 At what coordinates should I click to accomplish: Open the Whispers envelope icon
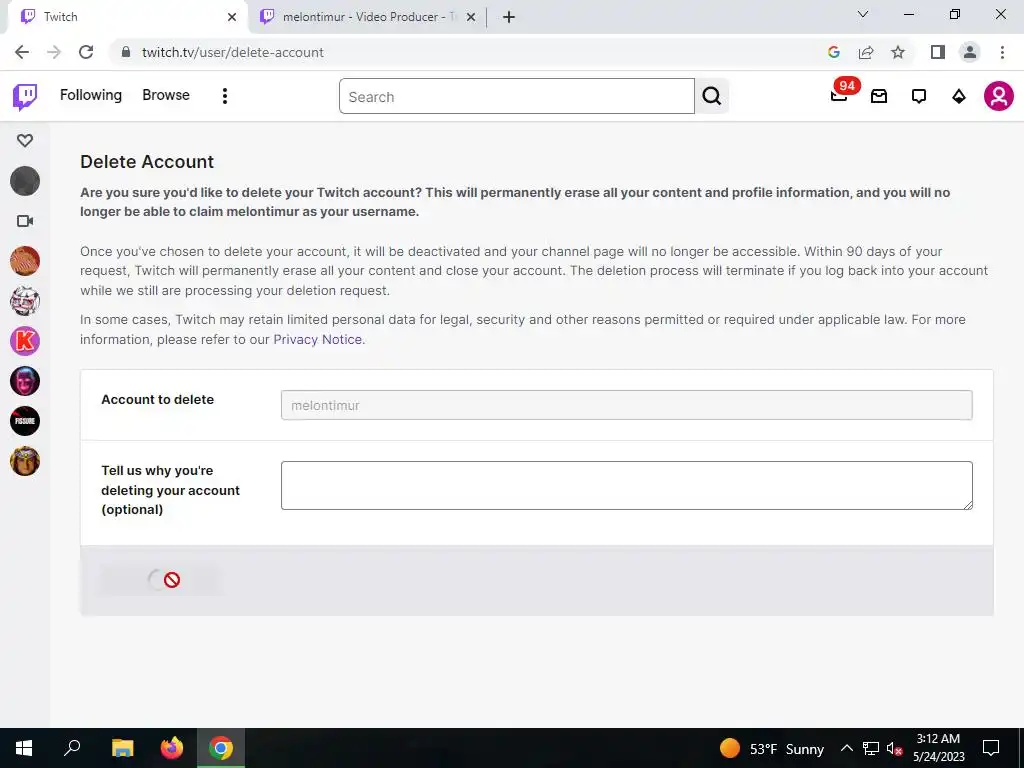(x=879, y=97)
